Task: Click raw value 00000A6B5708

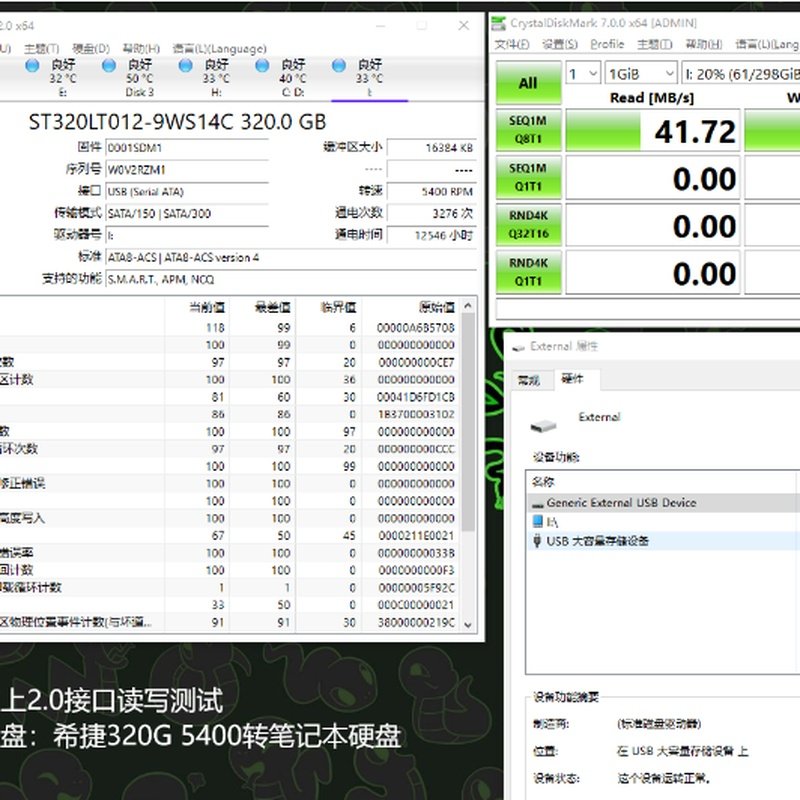Action: point(415,328)
